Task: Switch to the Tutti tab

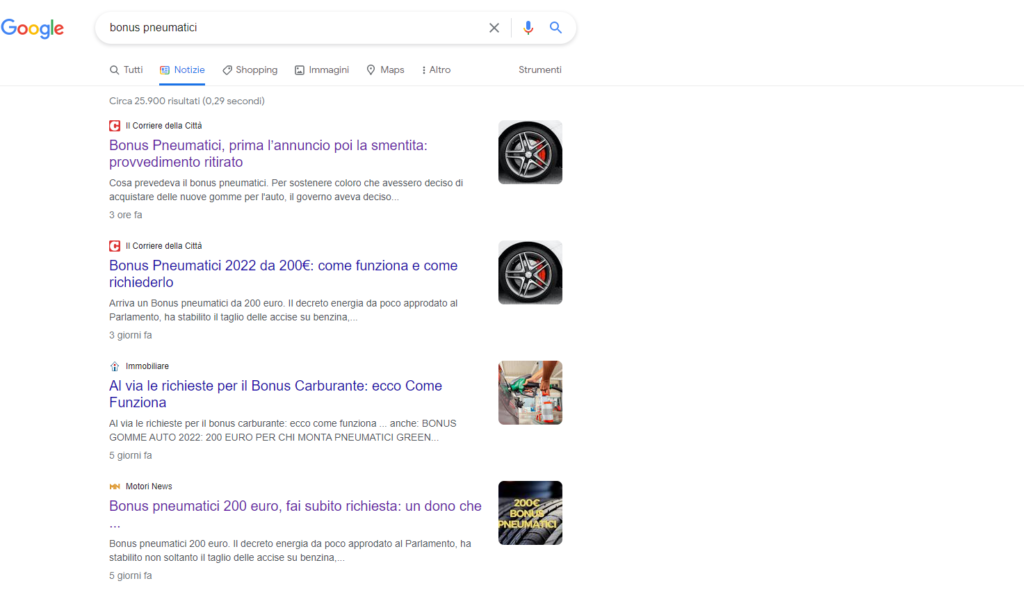Action: (126, 69)
